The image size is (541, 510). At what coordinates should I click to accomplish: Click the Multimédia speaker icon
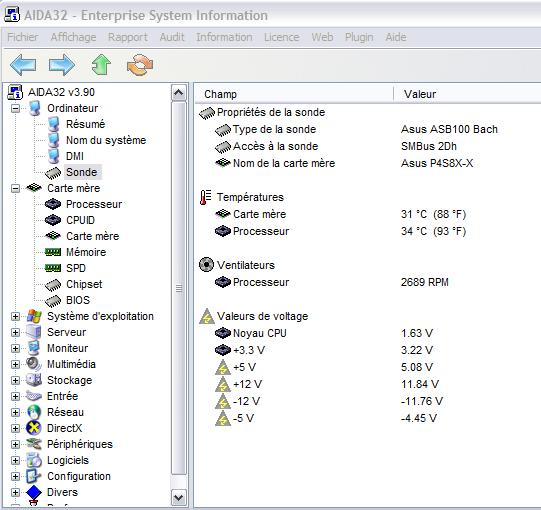pyautogui.click(x=34, y=364)
